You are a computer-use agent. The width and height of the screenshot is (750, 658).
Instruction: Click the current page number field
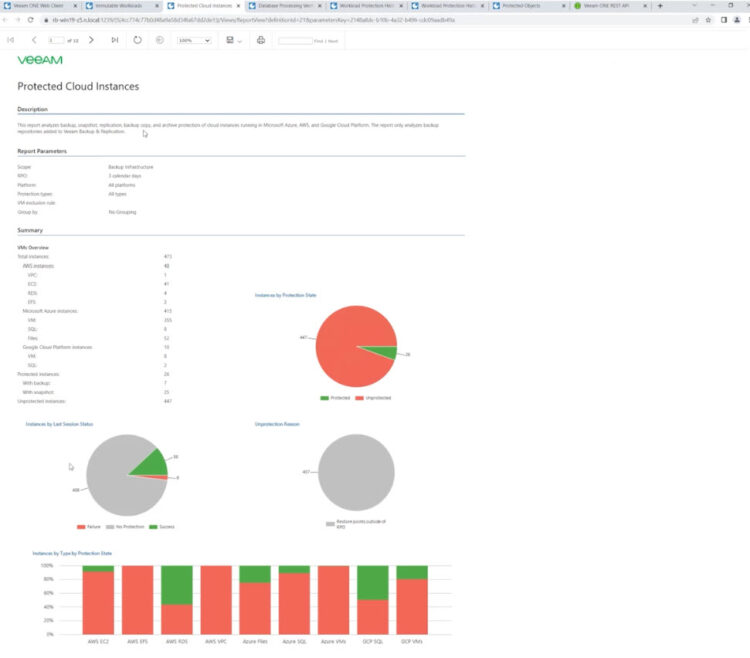pyautogui.click(x=55, y=41)
